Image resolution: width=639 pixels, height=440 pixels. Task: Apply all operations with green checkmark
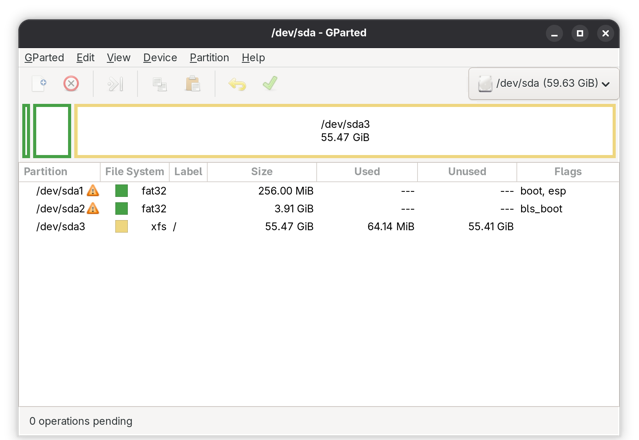pos(270,83)
